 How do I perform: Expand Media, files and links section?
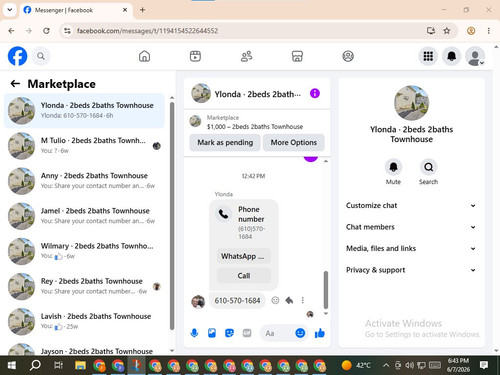point(411,248)
